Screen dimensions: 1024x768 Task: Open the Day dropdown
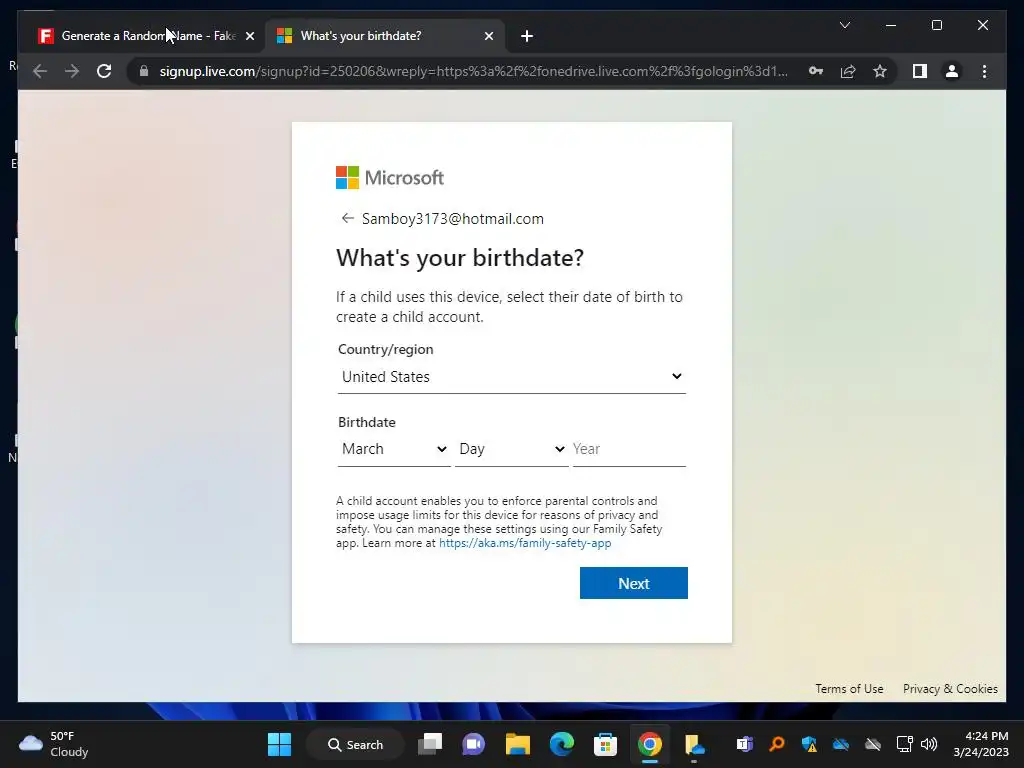click(x=511, y=449)
